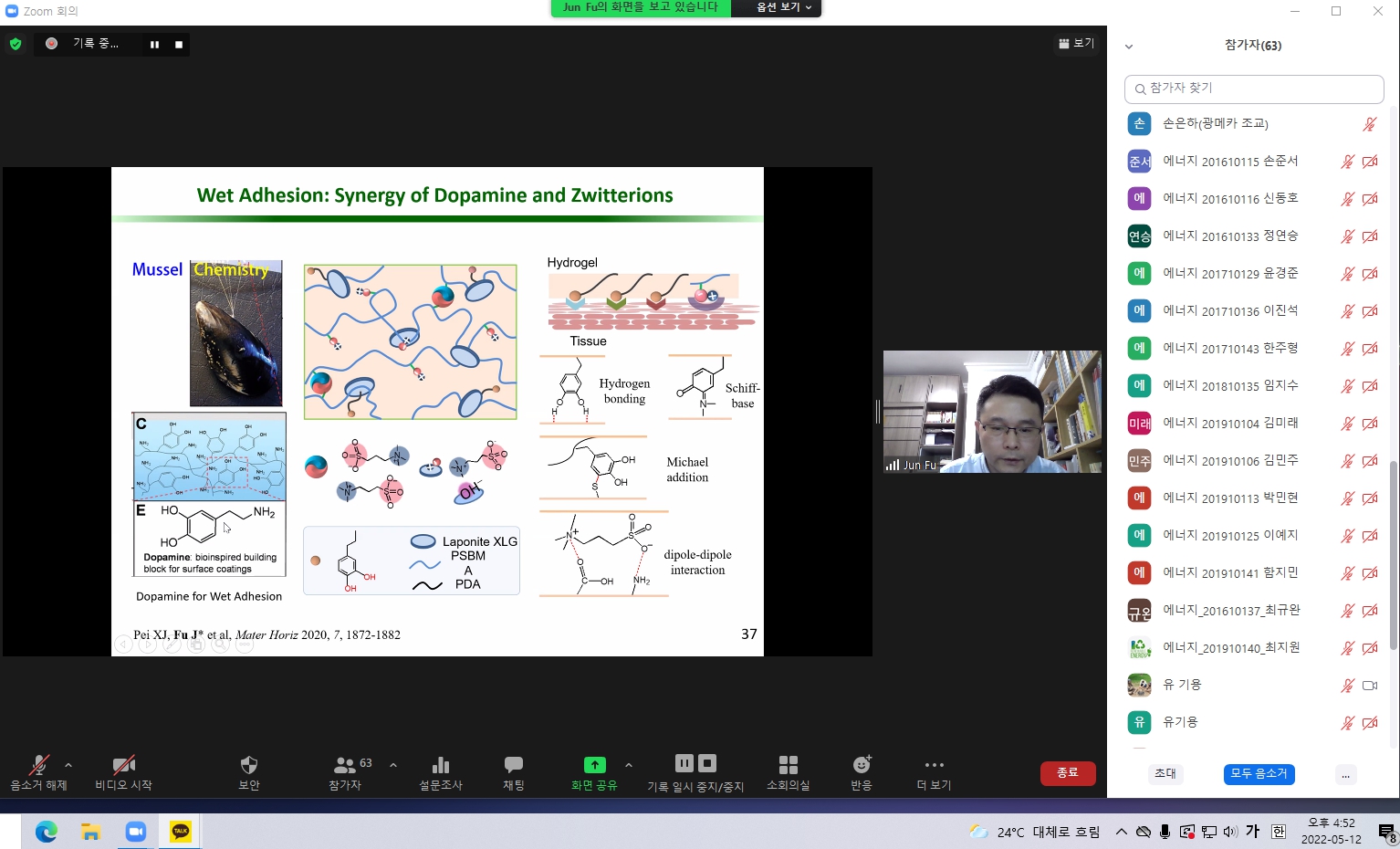Collapse participants panel with chevron
Image resolution: width=1400 pixels, height=849 pixels.
pyautogui.click(x=1129, y=47)
